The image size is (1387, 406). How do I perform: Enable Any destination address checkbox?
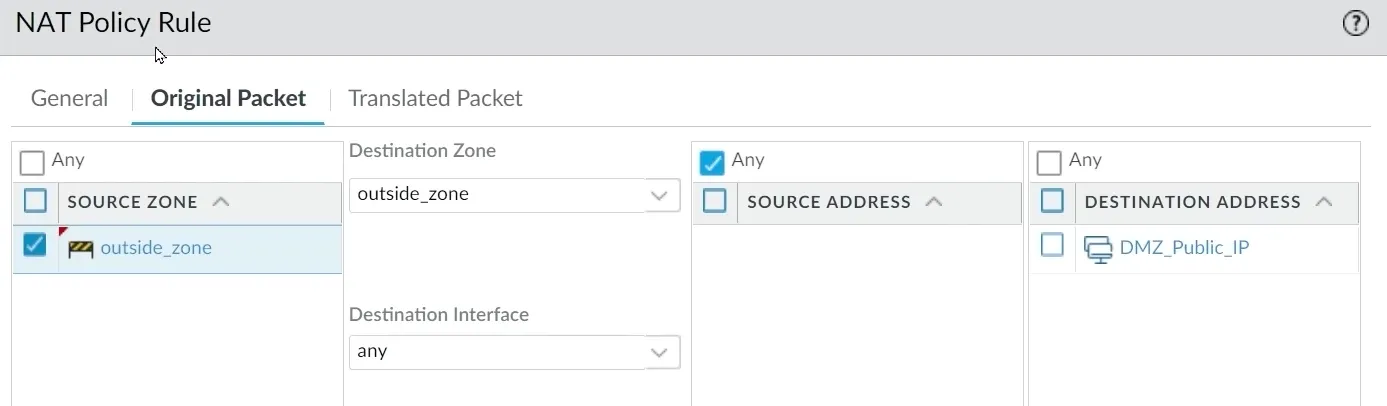coord(1049,161)
